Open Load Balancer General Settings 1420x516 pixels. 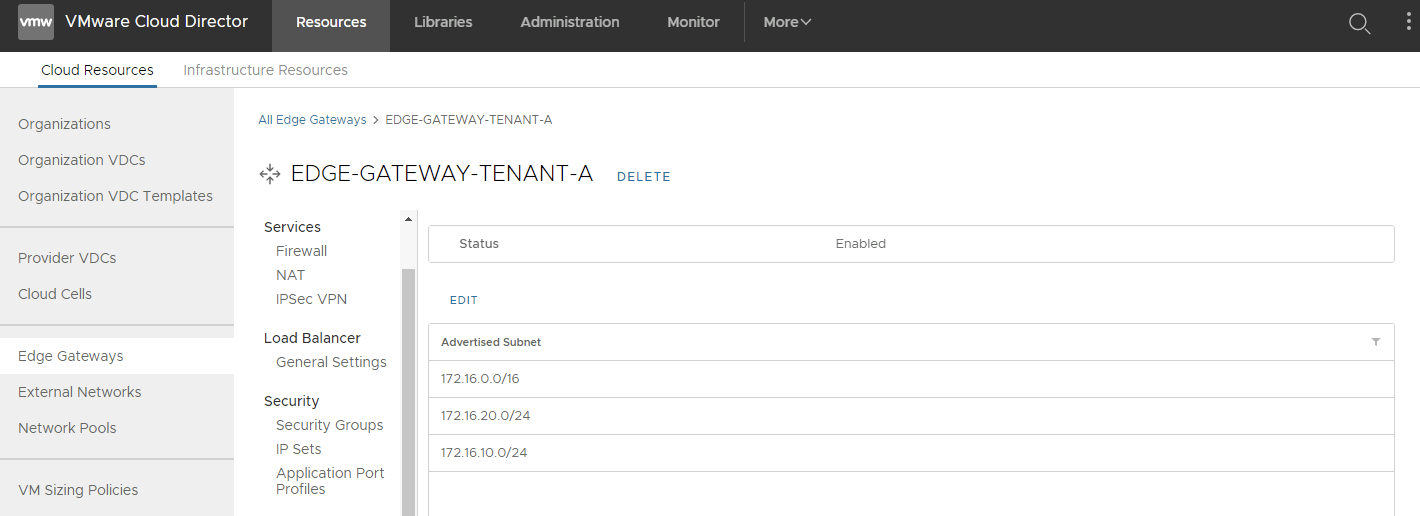331,362
